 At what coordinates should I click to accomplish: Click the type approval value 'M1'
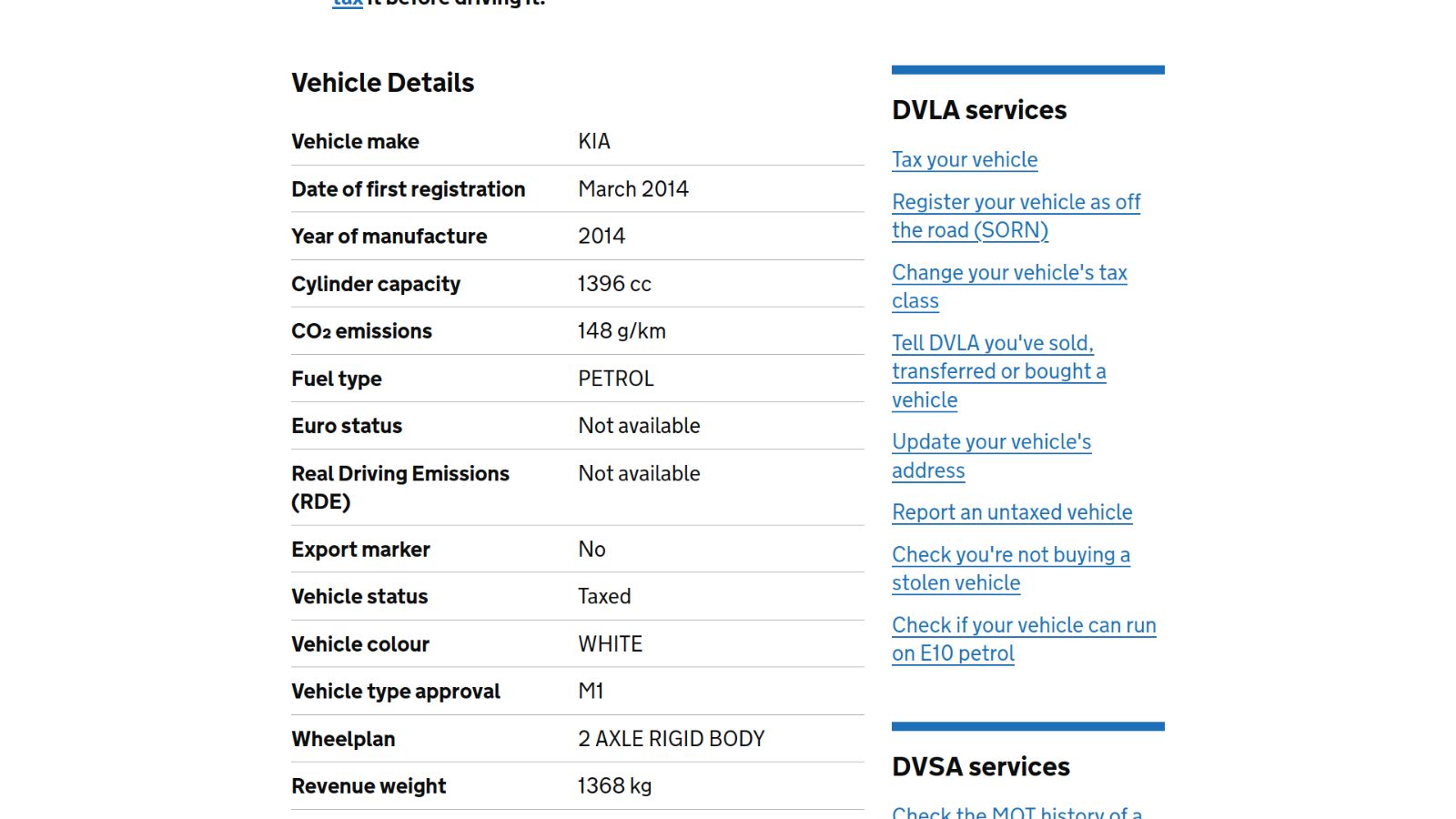(x=591, y=692)
